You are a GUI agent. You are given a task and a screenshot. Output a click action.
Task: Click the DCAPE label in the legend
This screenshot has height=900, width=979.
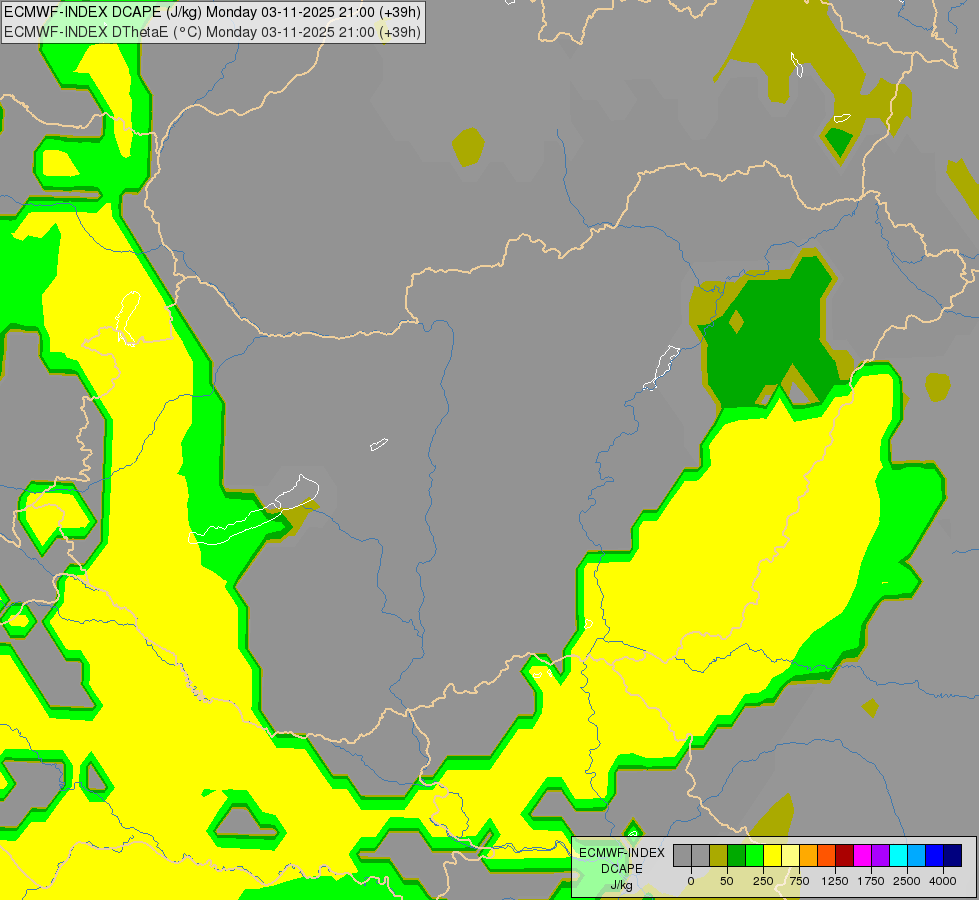(622, 869)
